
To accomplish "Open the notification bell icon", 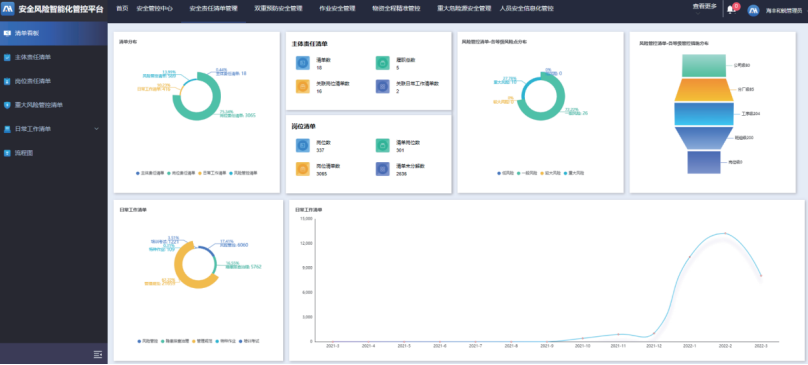I will point(730,10).
